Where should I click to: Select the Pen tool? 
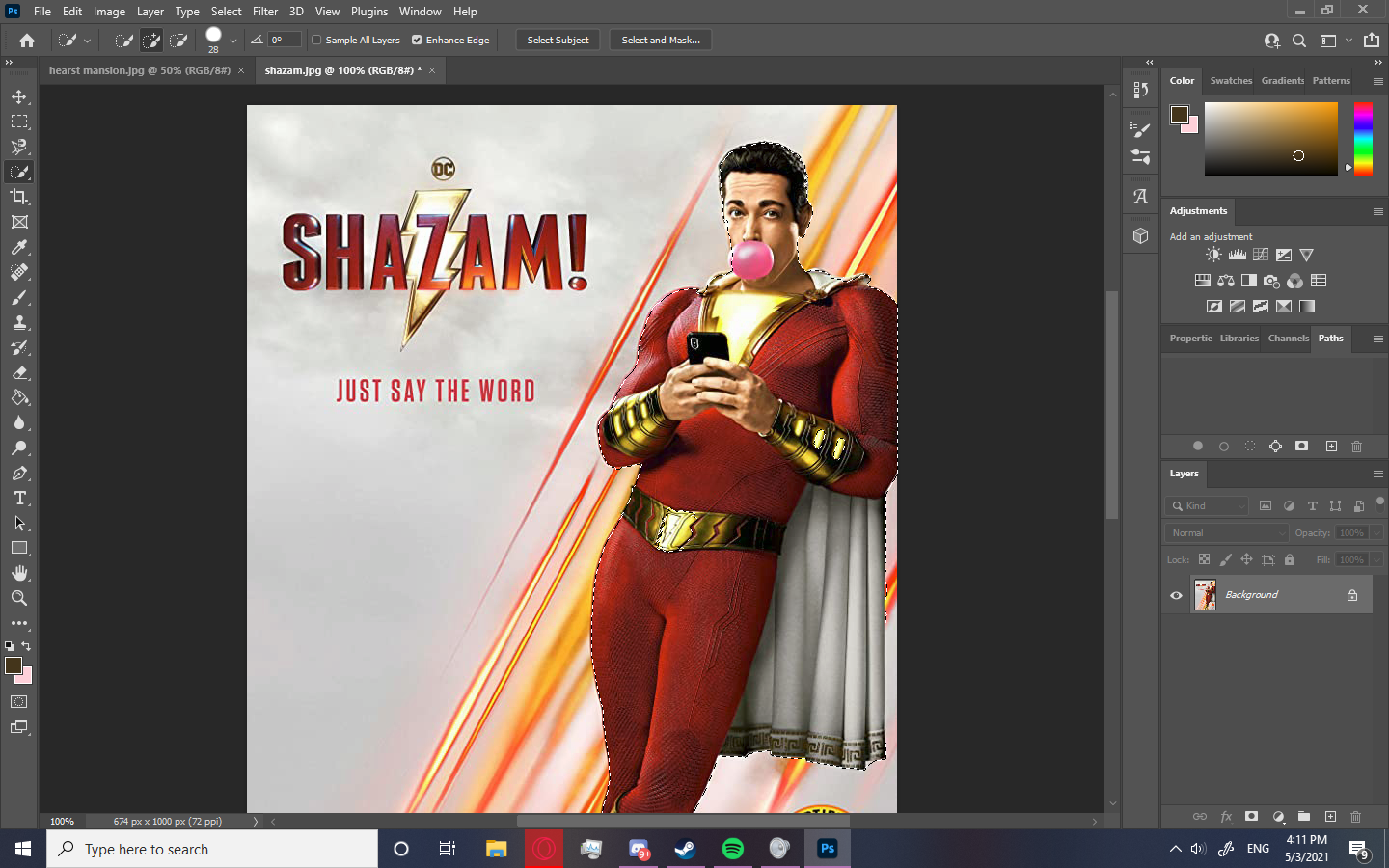[x=19, y=473]
